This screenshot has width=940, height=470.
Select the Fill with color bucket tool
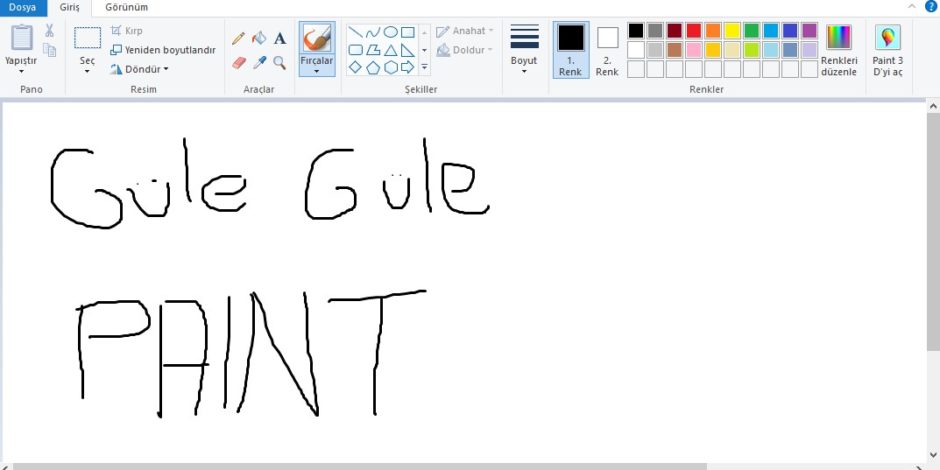click(259, 38)
